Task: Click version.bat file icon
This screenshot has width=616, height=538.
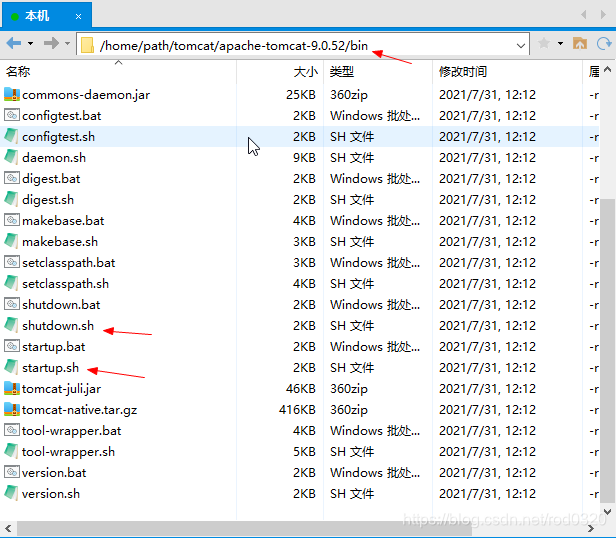Action: point(12,472)
